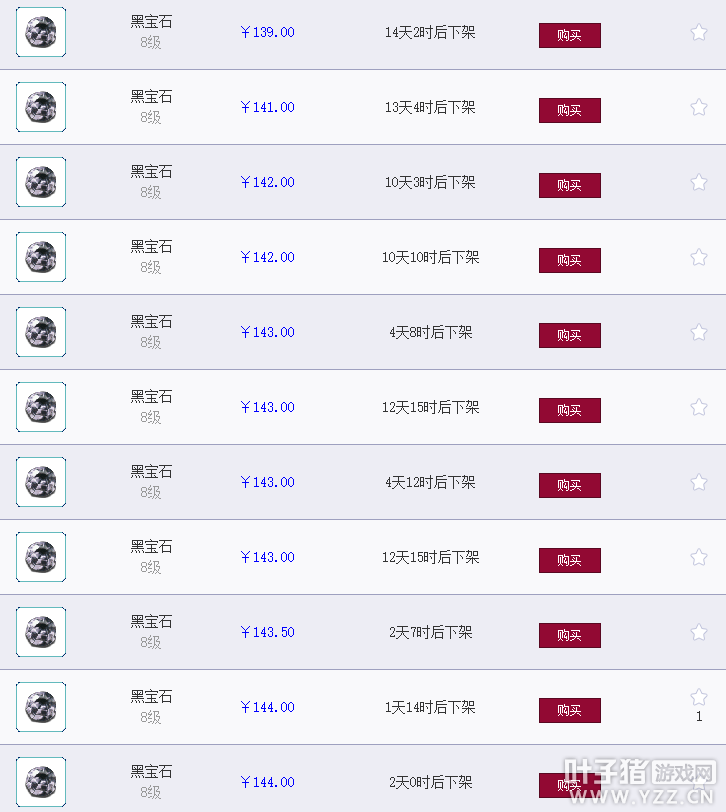Click the gem icon for the ¥141.00 listing
This screenshot has width=726, height=812.
pos(41,107)
